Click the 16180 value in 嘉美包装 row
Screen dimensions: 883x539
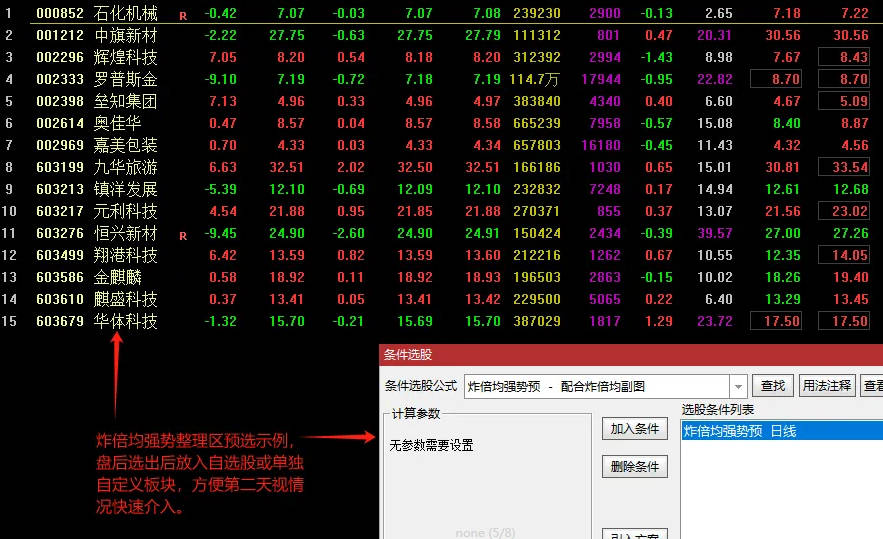(601, 145)
